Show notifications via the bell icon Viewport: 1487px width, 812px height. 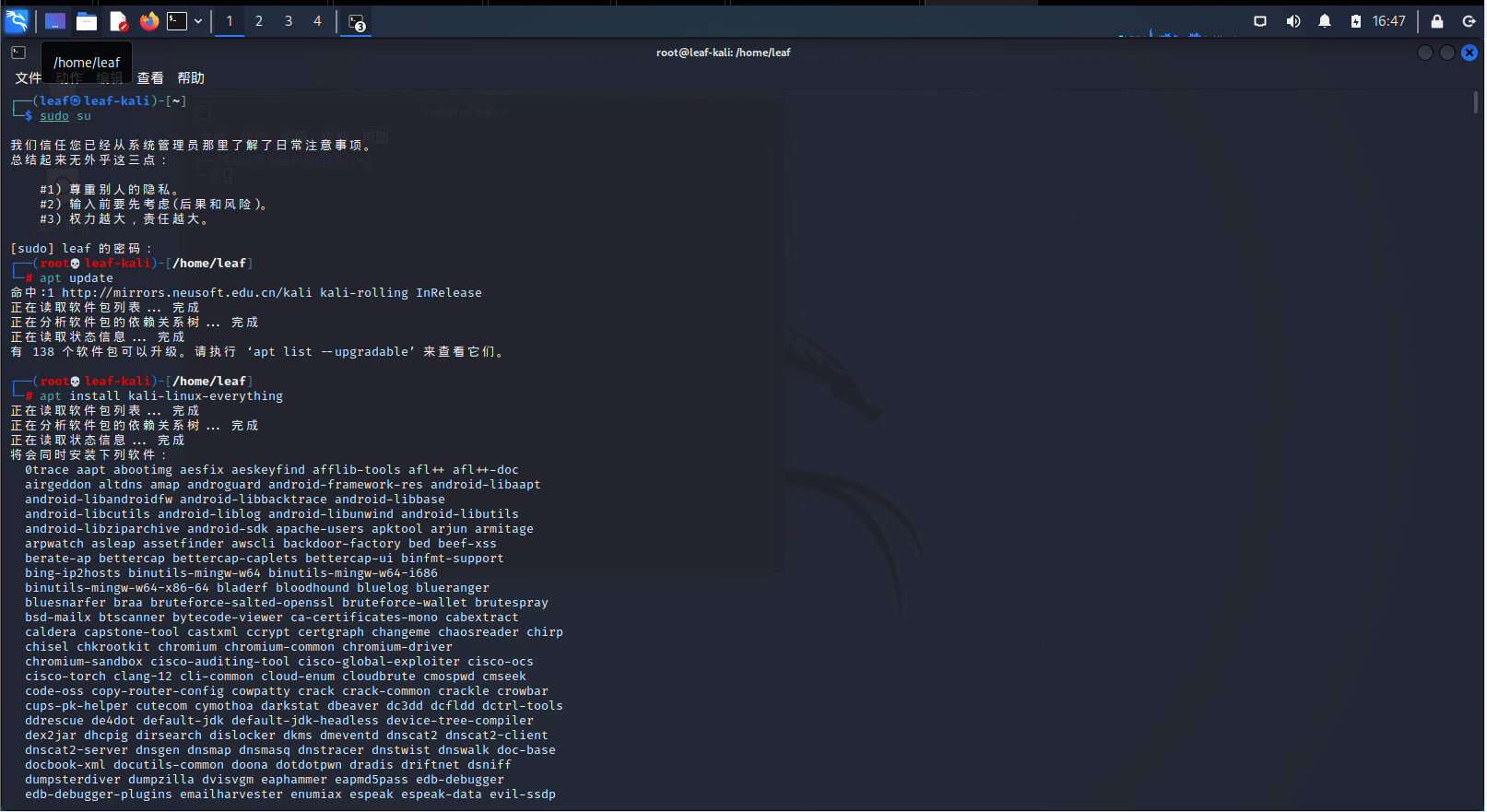1325,21
